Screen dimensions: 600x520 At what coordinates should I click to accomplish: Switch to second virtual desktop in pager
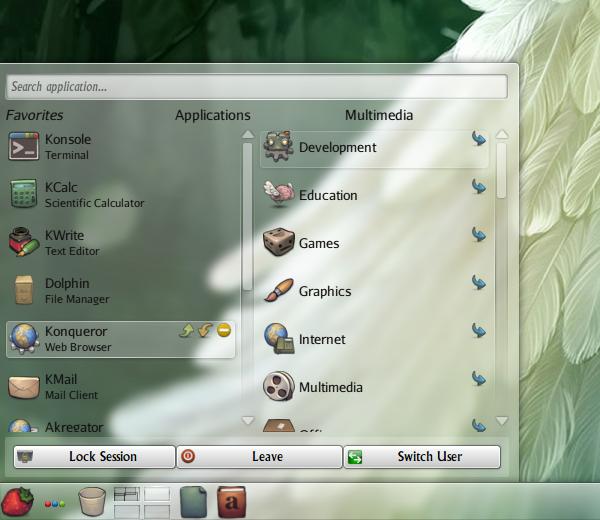157,494
